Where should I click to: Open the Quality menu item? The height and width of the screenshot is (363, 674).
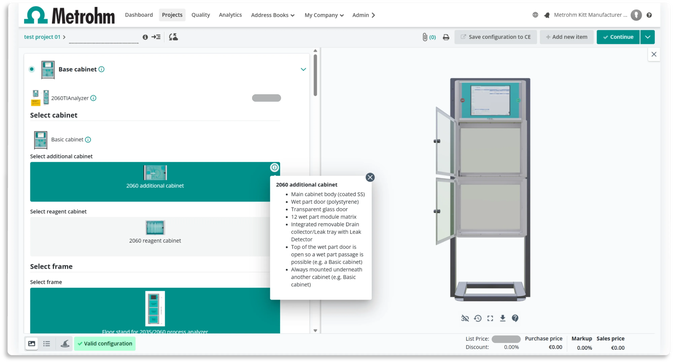[x=201, y=15]
